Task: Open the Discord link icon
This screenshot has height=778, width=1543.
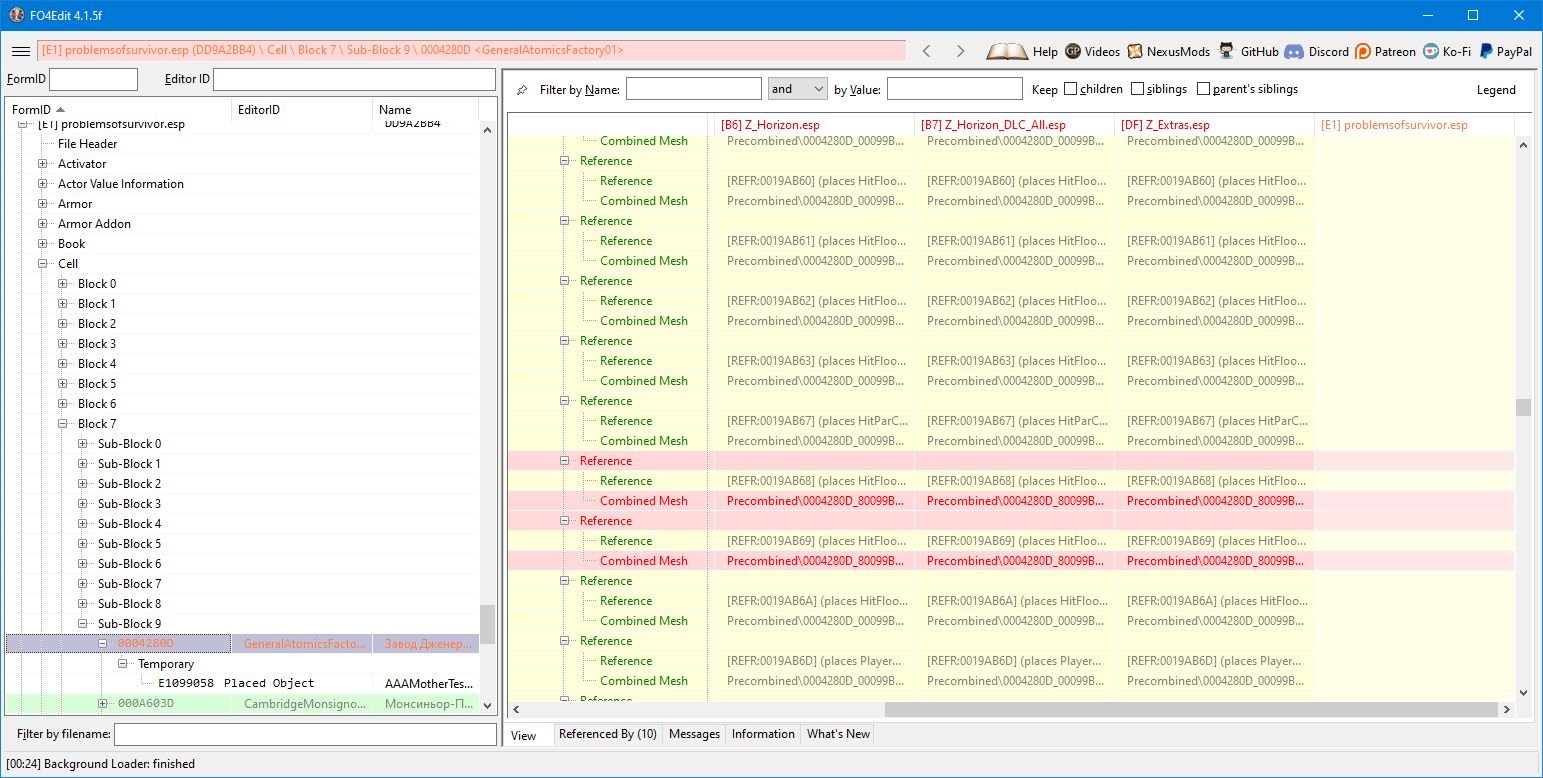Action: point(1294,51)
